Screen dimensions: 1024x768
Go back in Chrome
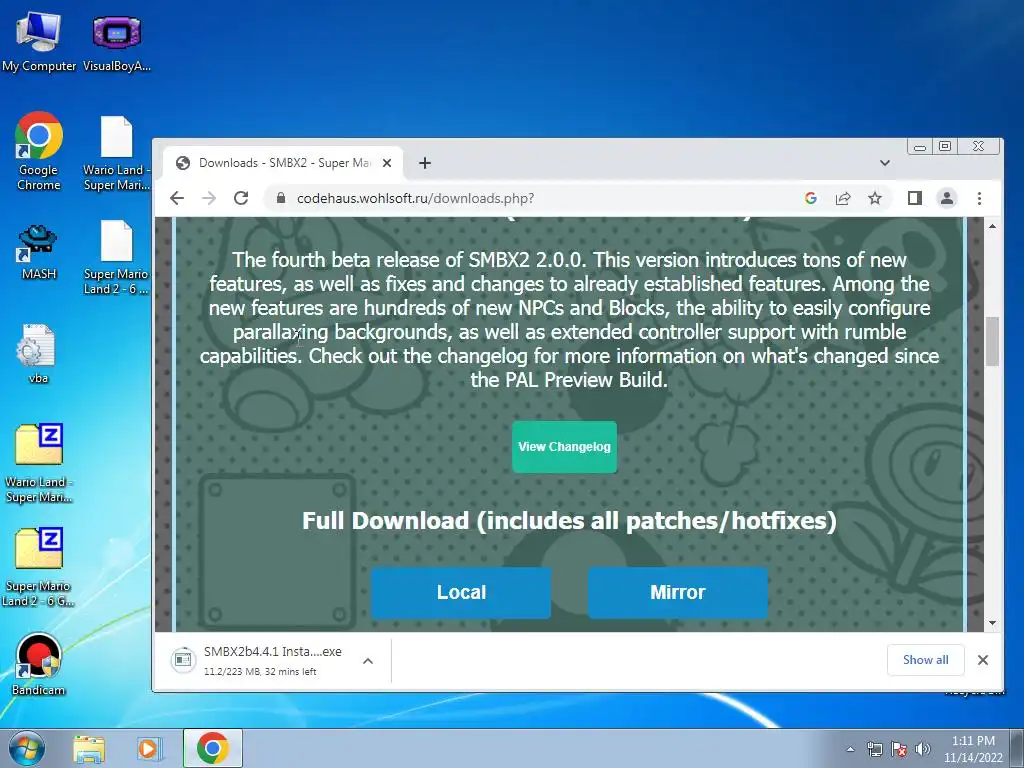(177, 198)
